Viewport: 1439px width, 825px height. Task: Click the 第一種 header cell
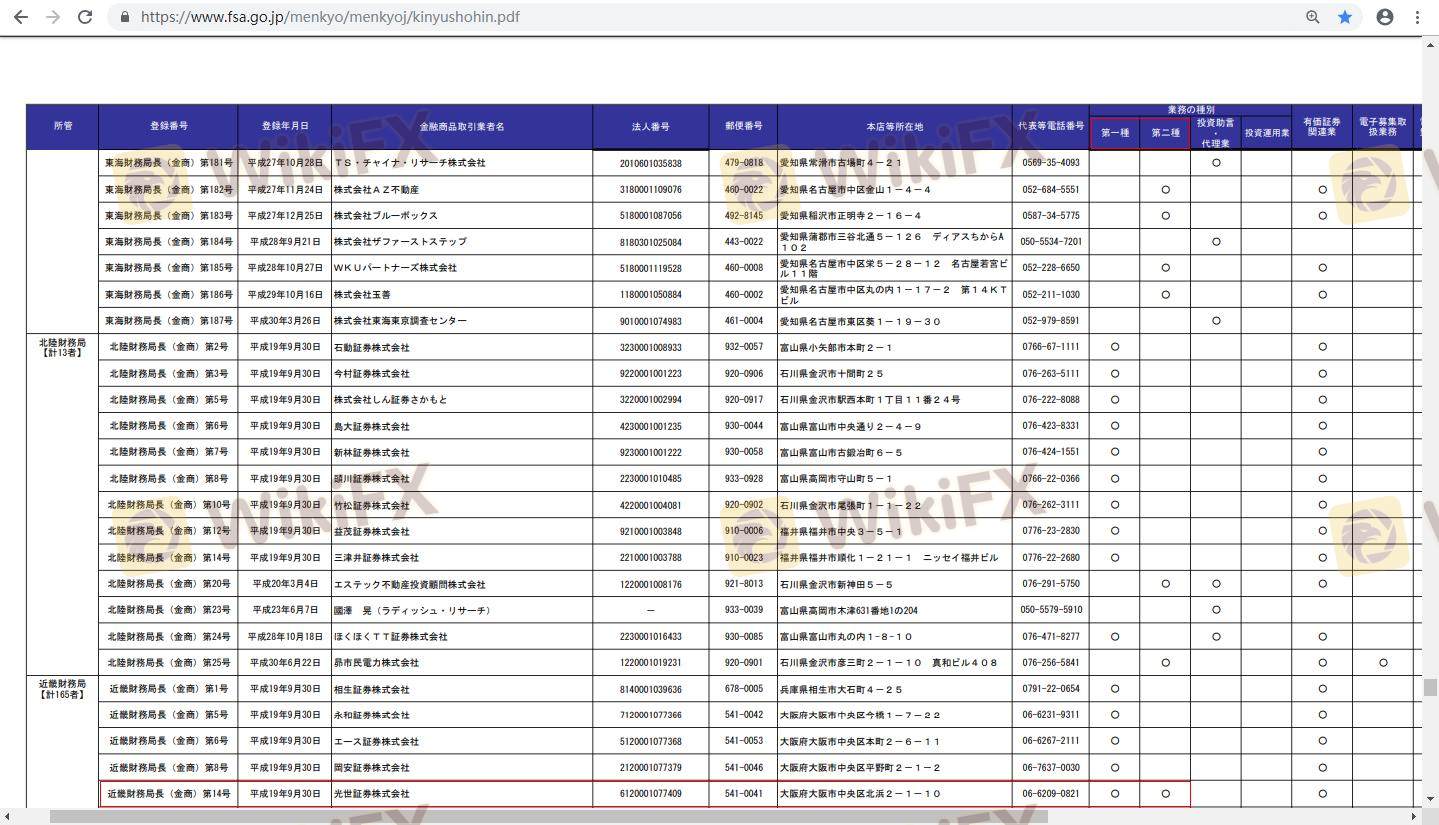(1114, 133)
